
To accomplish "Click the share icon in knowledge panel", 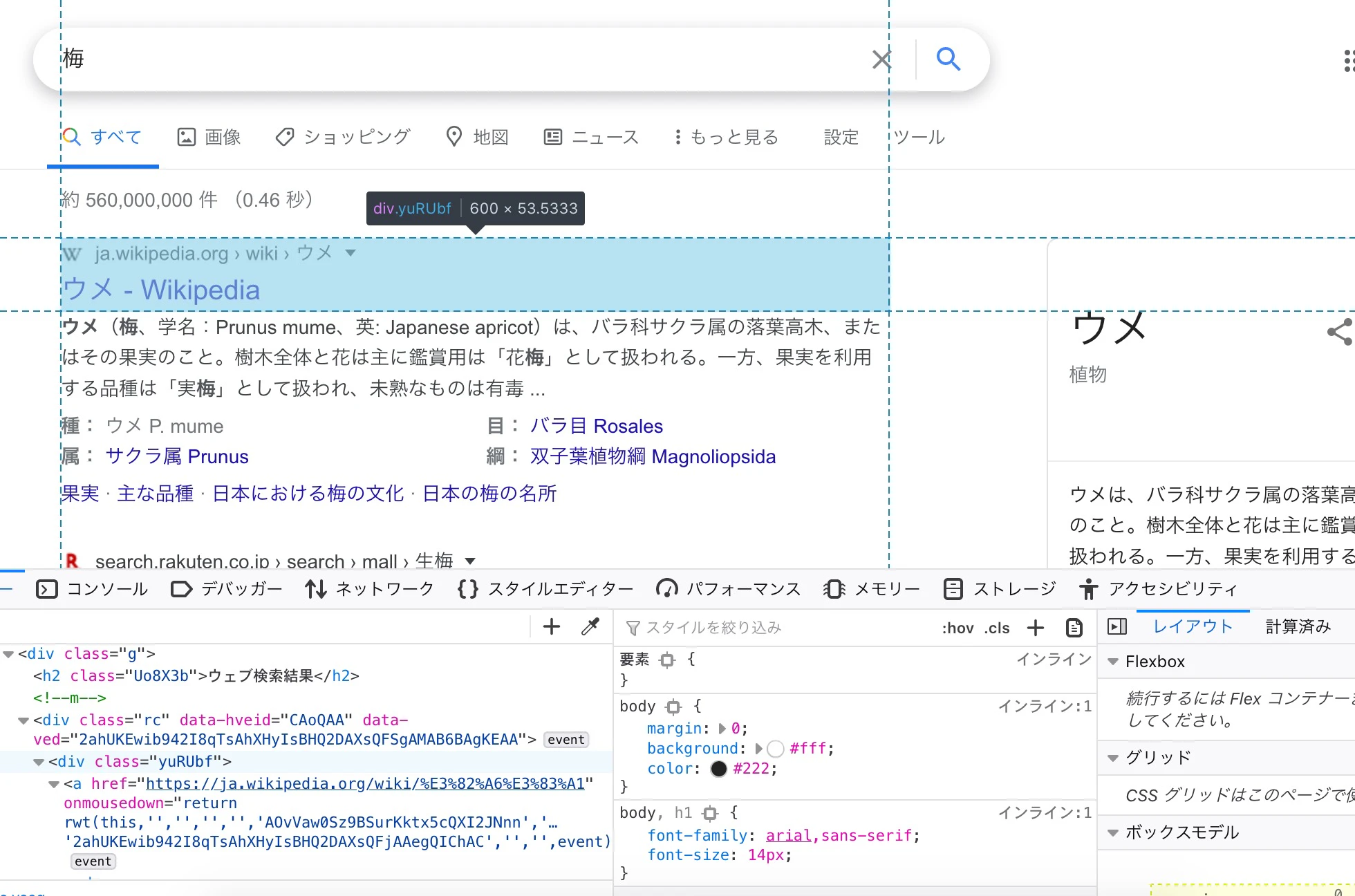I will [1340, 333].
